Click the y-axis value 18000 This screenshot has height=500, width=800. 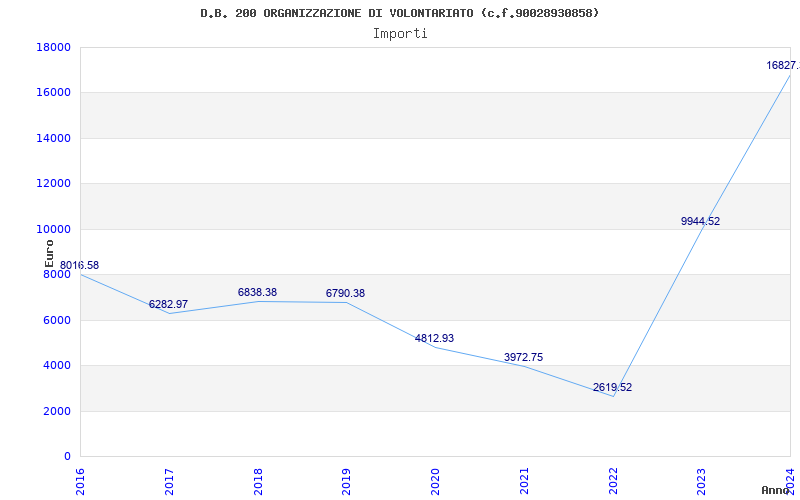coord(54,47)
